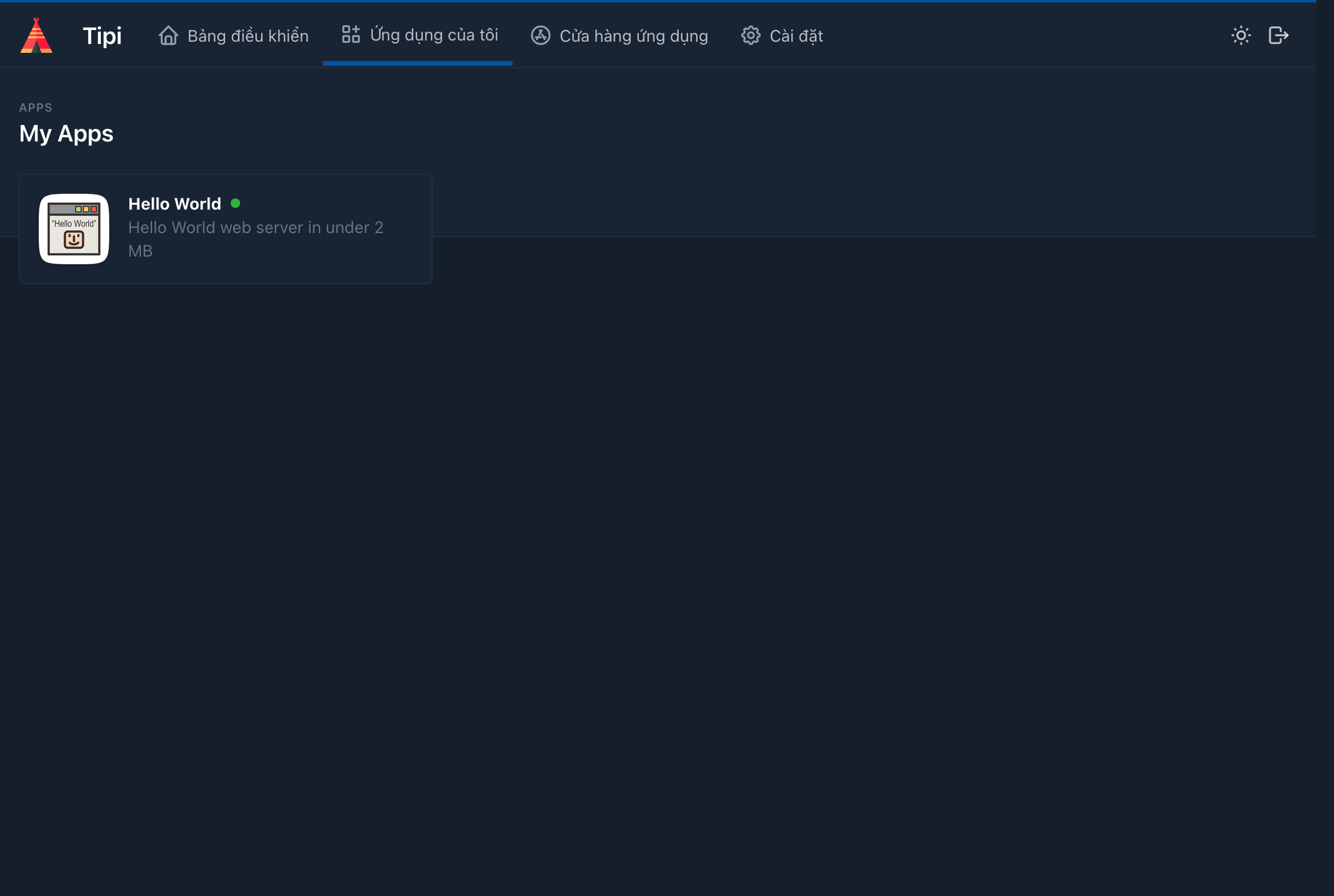
Task: Log out using the exit icon
Action: point(1278,36)
